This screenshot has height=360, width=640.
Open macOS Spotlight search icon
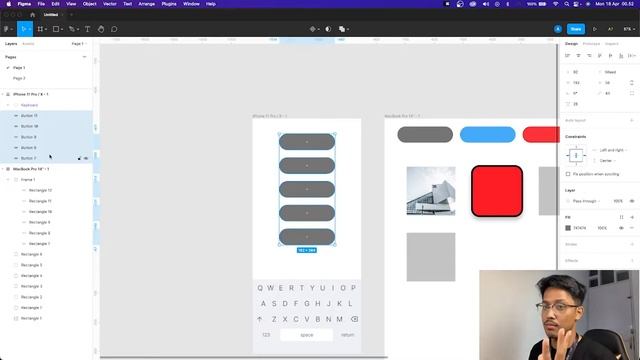(x=567, y=4)
